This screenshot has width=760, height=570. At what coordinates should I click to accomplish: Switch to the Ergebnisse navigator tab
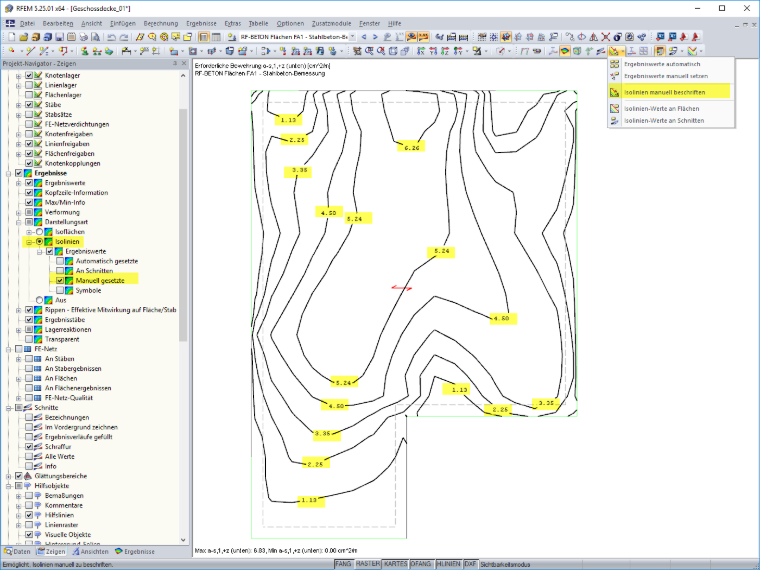(x=135, y=551)
